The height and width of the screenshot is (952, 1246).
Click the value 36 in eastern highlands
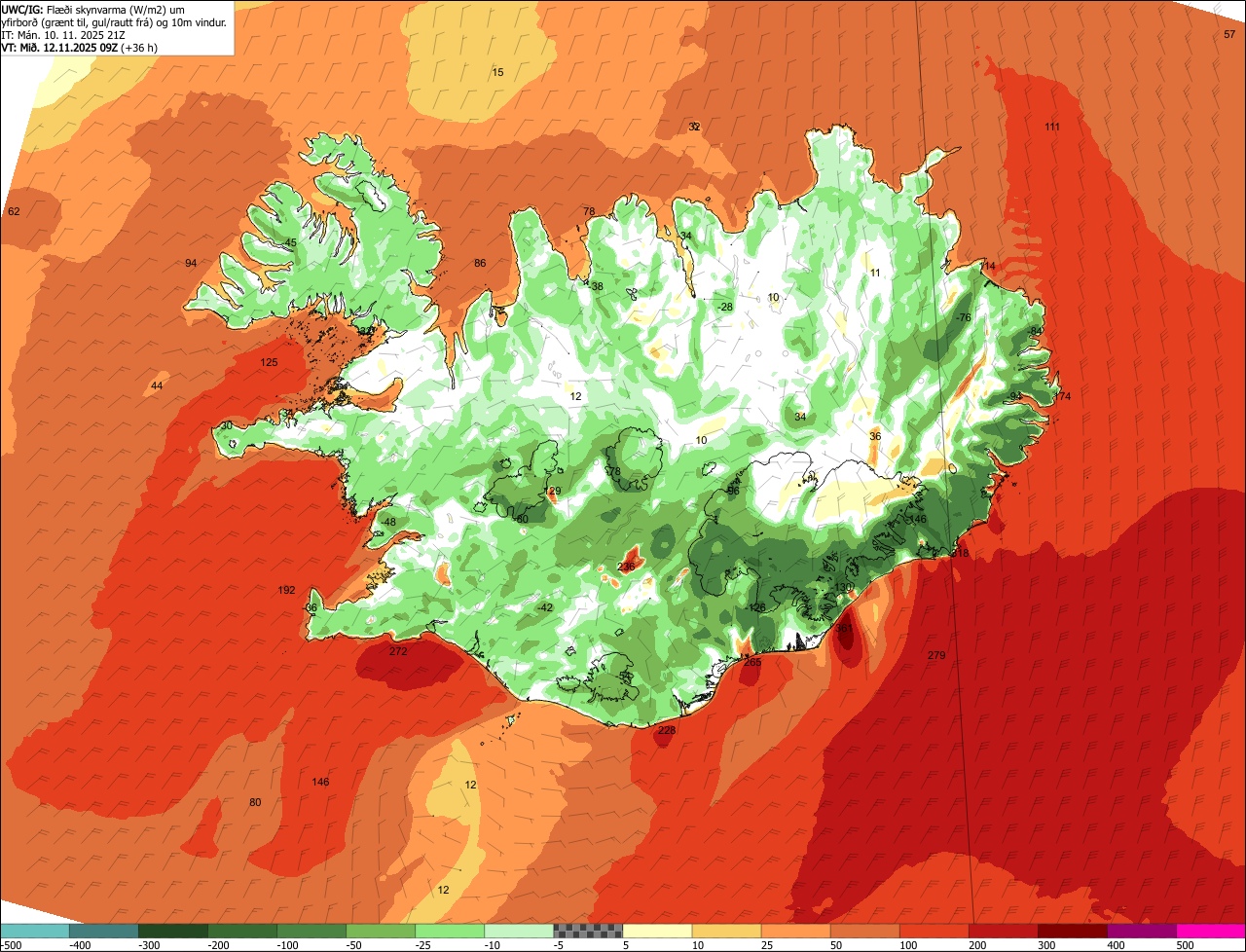875,436
